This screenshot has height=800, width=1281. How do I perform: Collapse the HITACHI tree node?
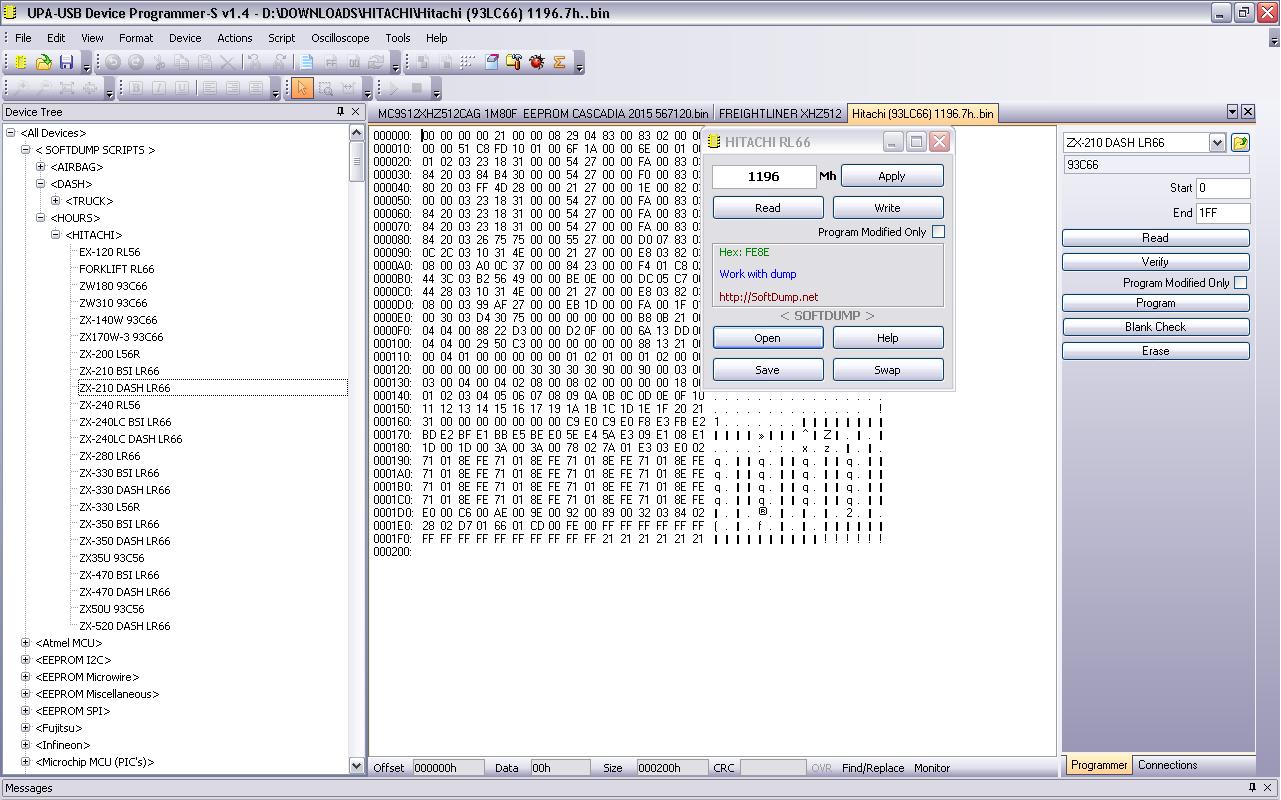pyautogui.click(x=55, y=235)
